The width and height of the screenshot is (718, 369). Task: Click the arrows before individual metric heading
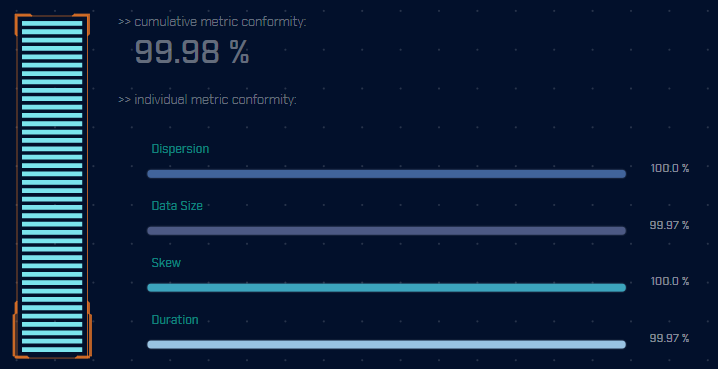[x=124, y=100]
